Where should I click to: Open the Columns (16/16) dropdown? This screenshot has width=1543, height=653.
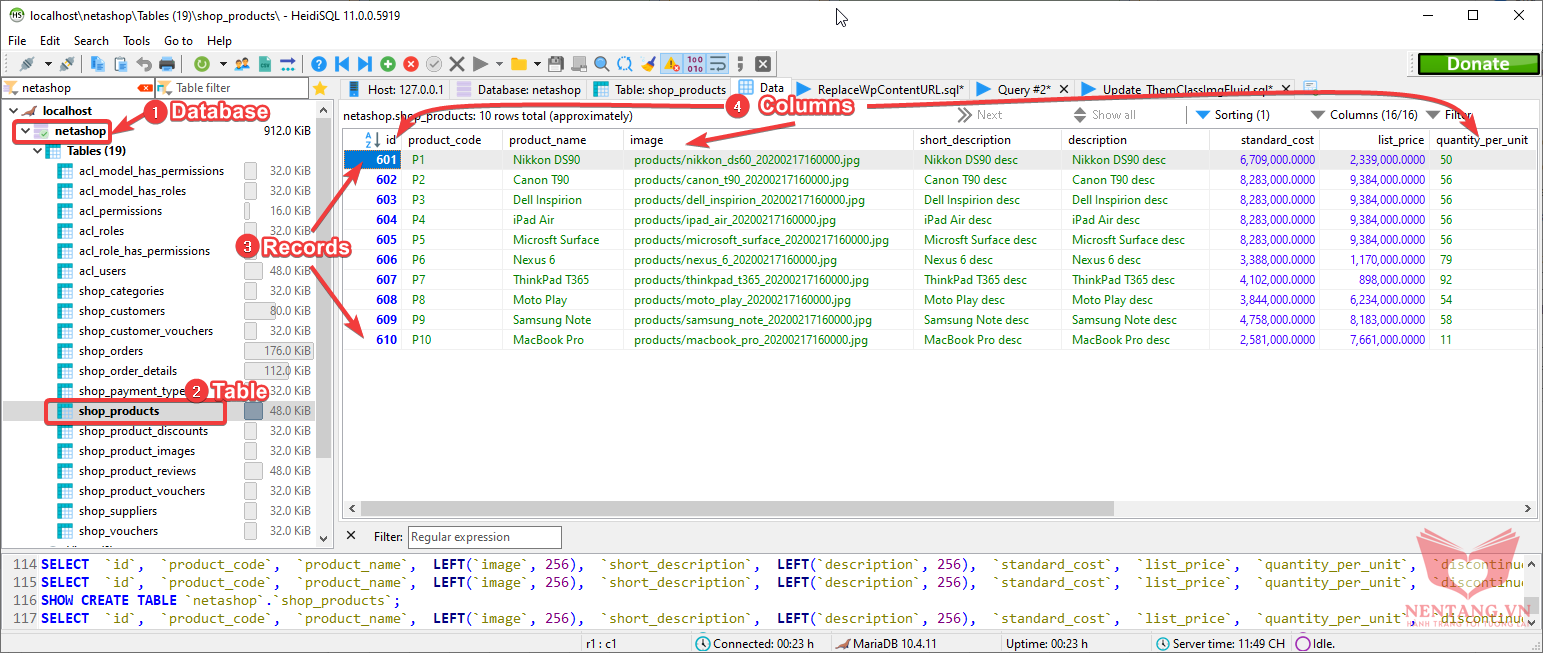(x=1364, y=115)
